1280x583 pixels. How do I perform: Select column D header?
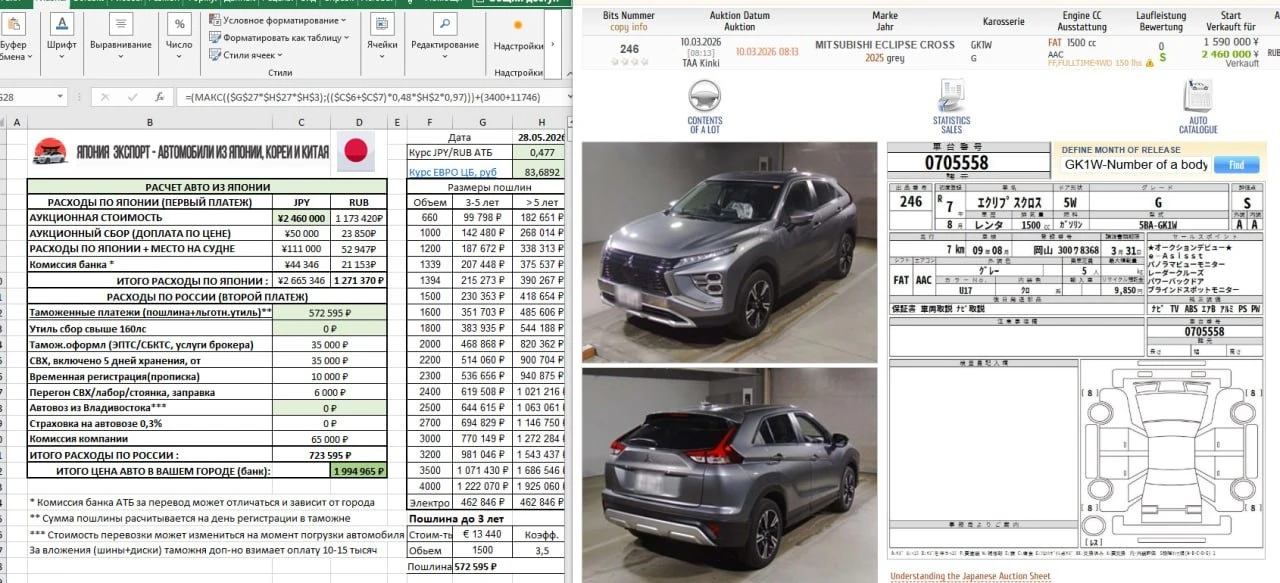point(359,122)
